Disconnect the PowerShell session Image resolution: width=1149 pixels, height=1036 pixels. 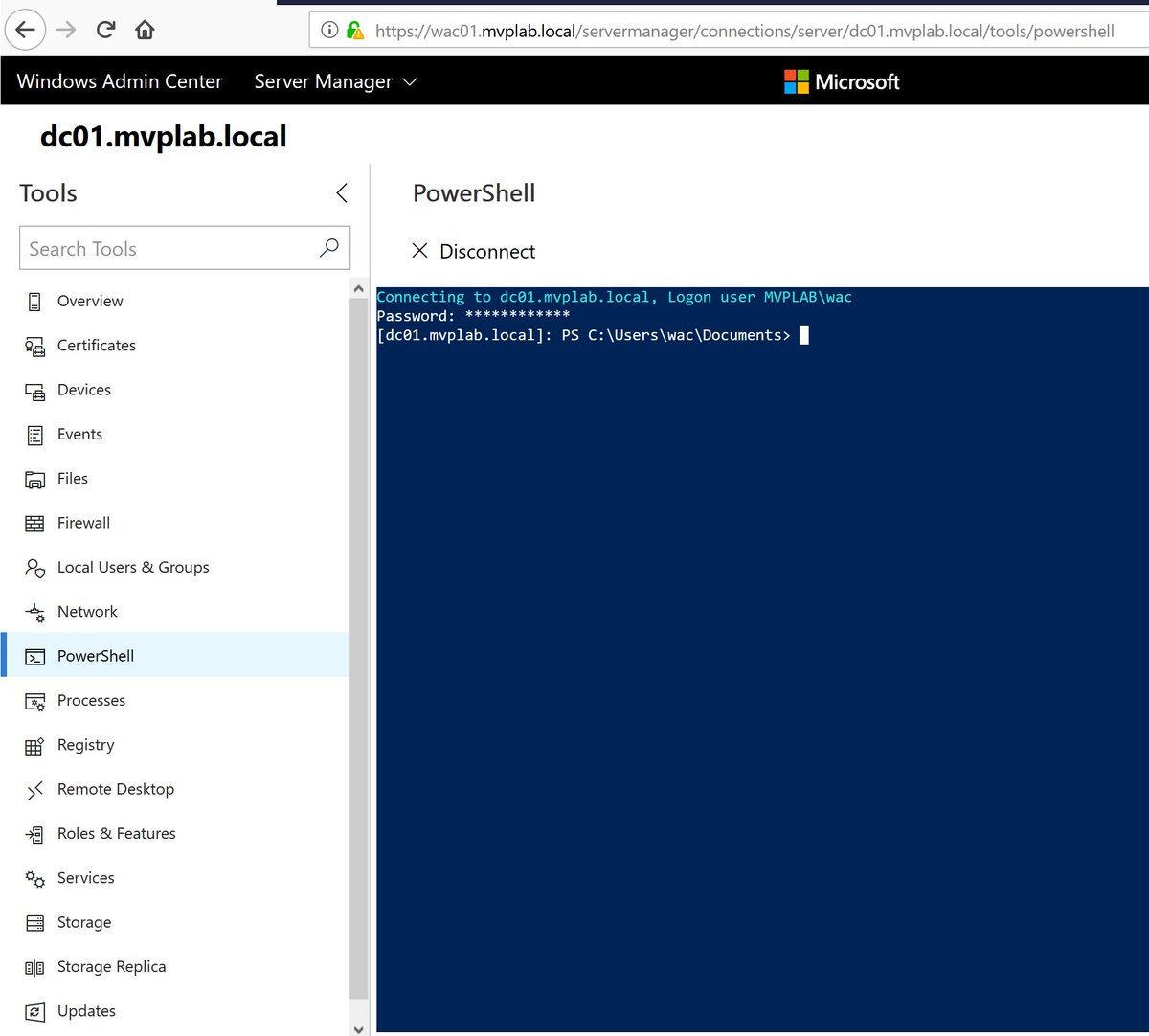tap(473, 251)
